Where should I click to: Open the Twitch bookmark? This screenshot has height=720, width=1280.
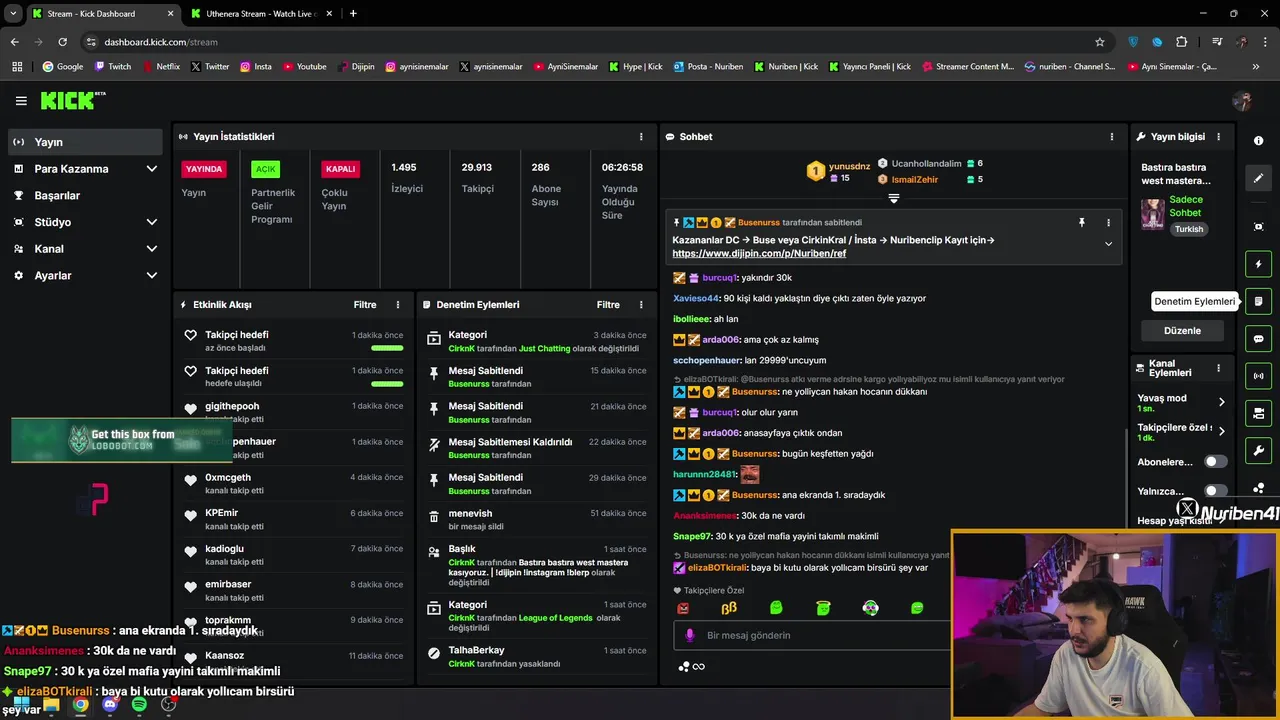[x=113, y=67]
